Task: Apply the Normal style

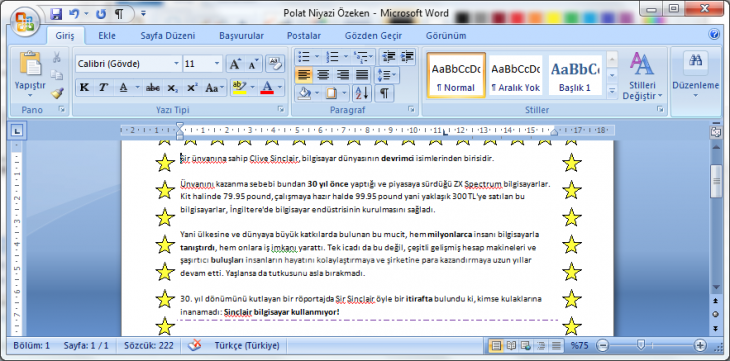Action: coord(456,75)
